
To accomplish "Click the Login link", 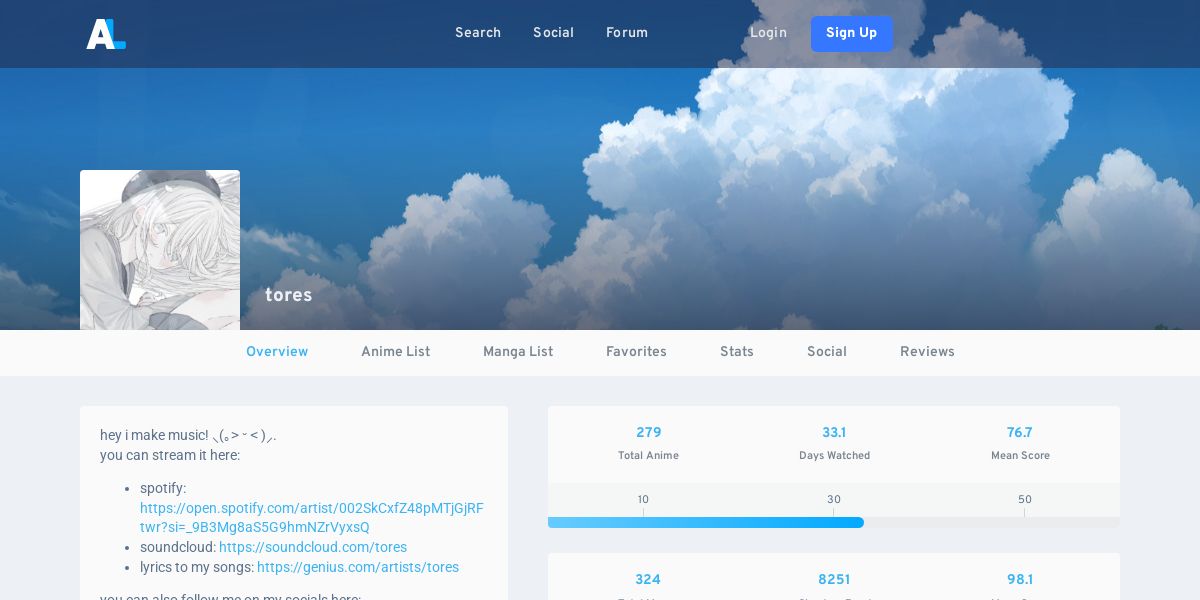I will click(x=768, y=33).
